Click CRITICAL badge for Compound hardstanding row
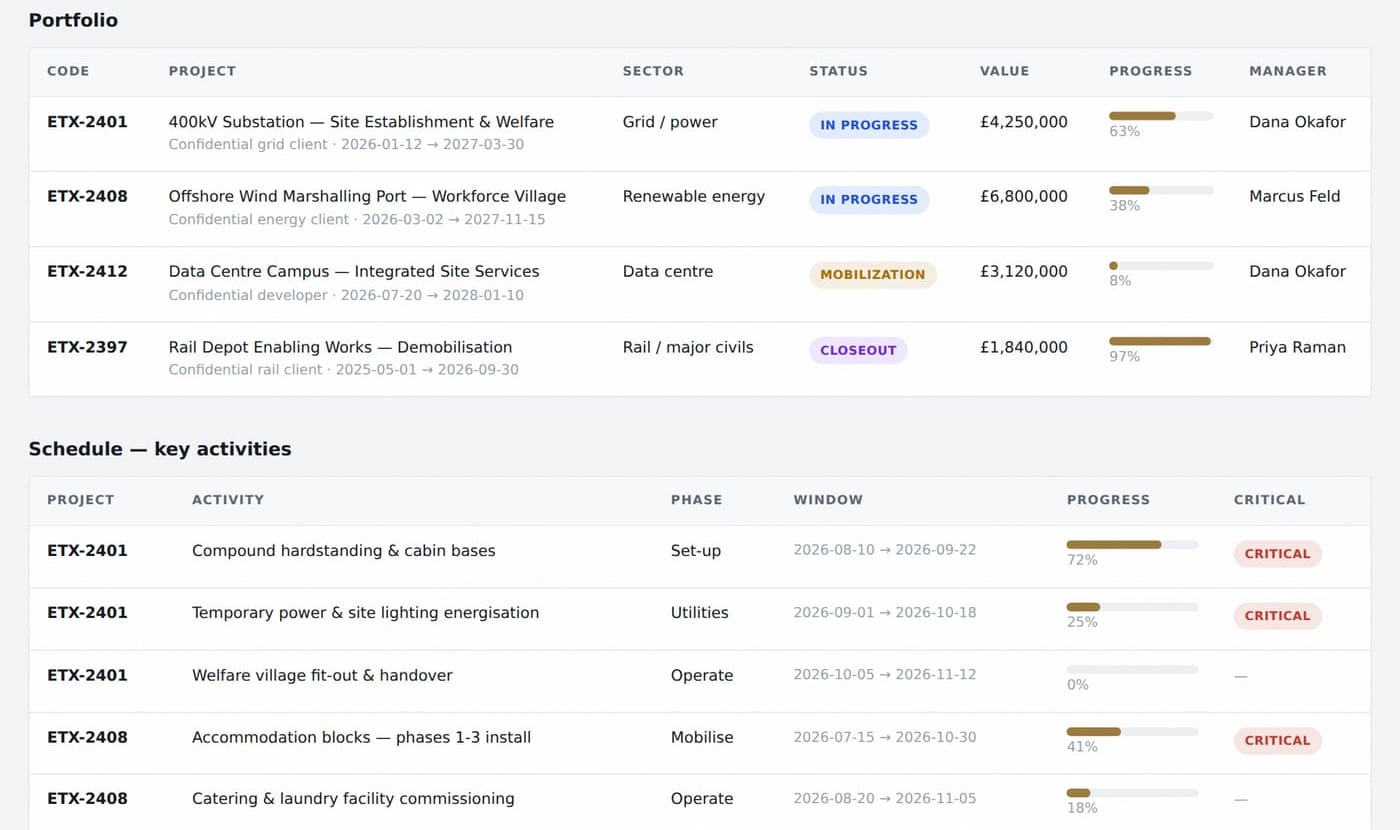Image resolution: width=1400 pixels, height=830 pixels. 1277,554
